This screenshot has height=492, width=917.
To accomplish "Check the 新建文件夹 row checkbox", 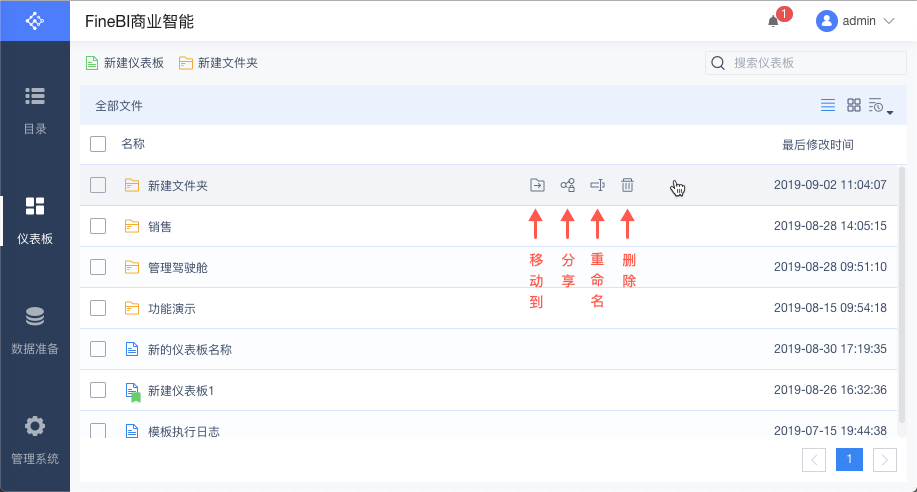I will point(98,185).
